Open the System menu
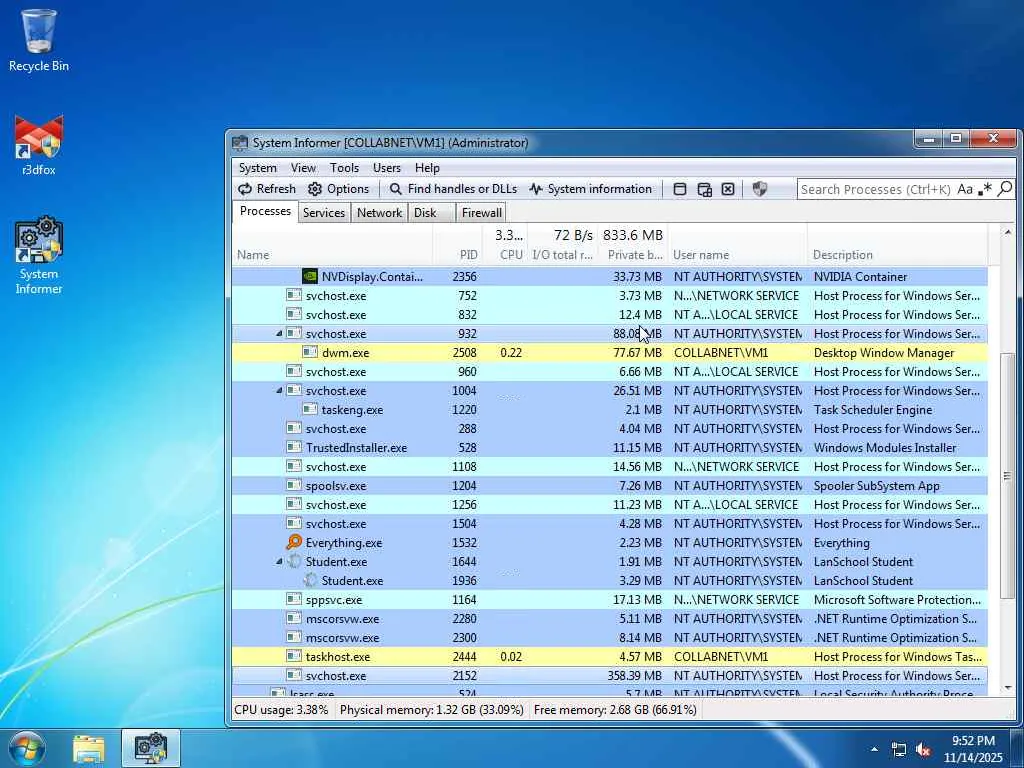The image size is (1024, 768). (x=257, y=168)
